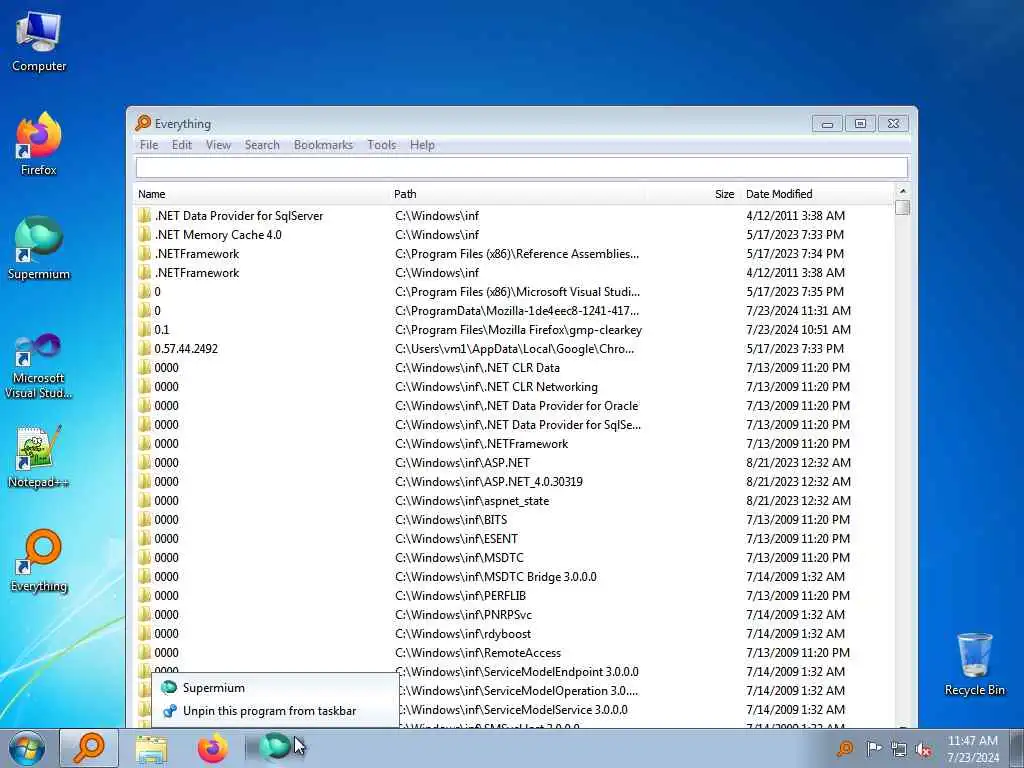Screen dimensions: 1024x768
Task: Open the Help menu
Action: [422, 145]
